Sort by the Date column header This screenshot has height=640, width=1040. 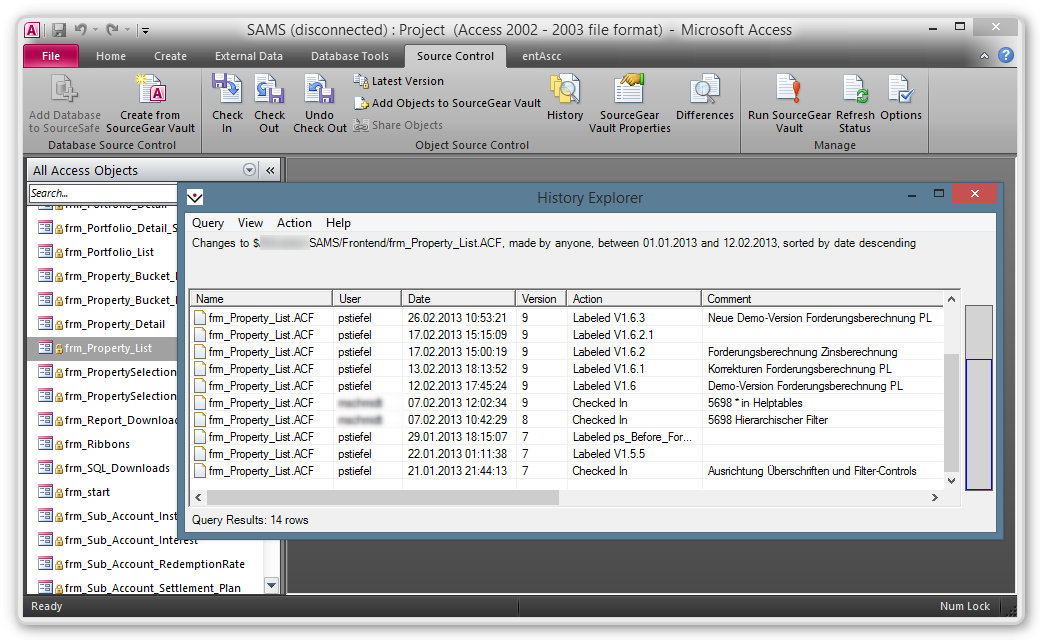(x=458, y=298)
